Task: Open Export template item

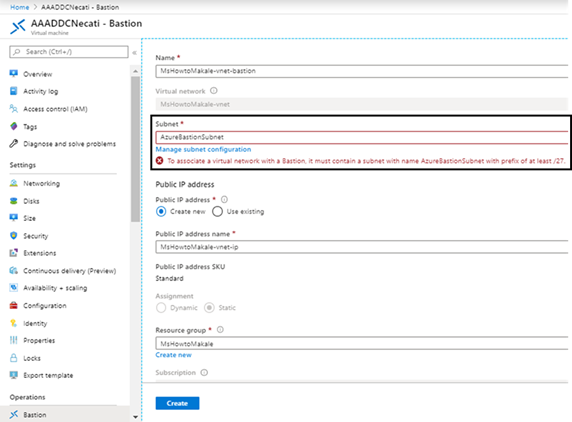Action: point(48,375)
